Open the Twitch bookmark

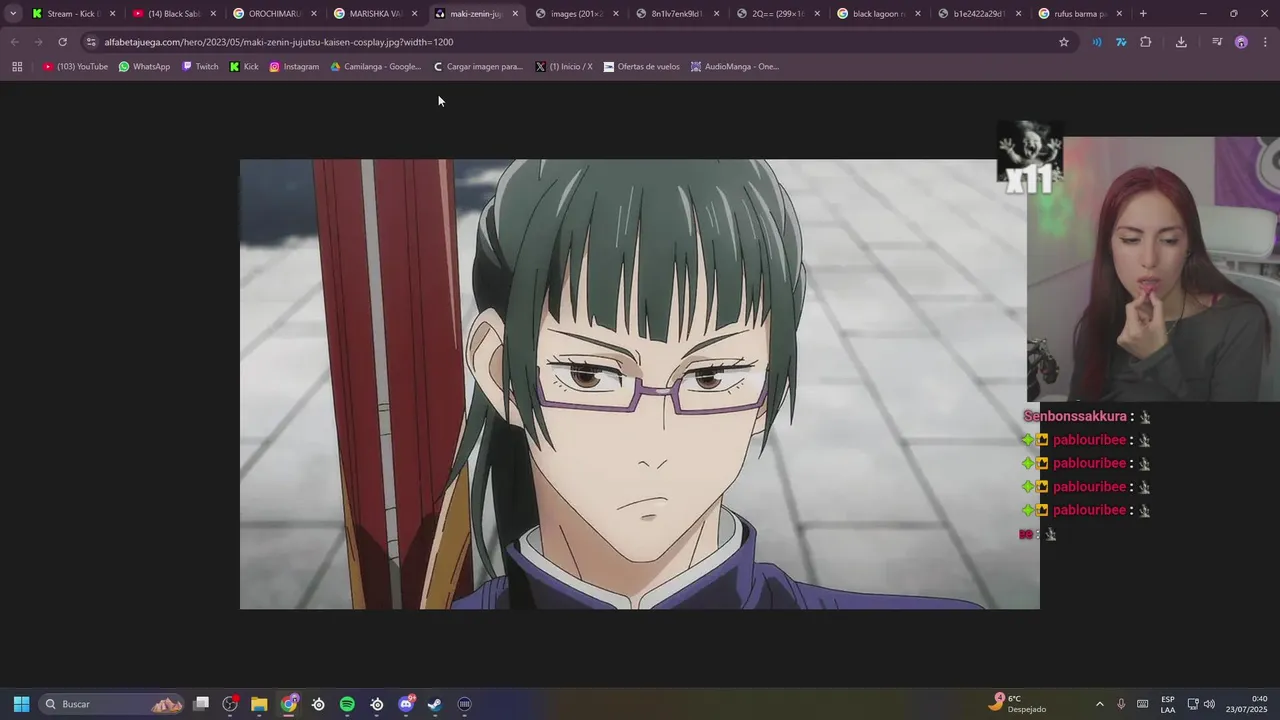pos(200,67)
